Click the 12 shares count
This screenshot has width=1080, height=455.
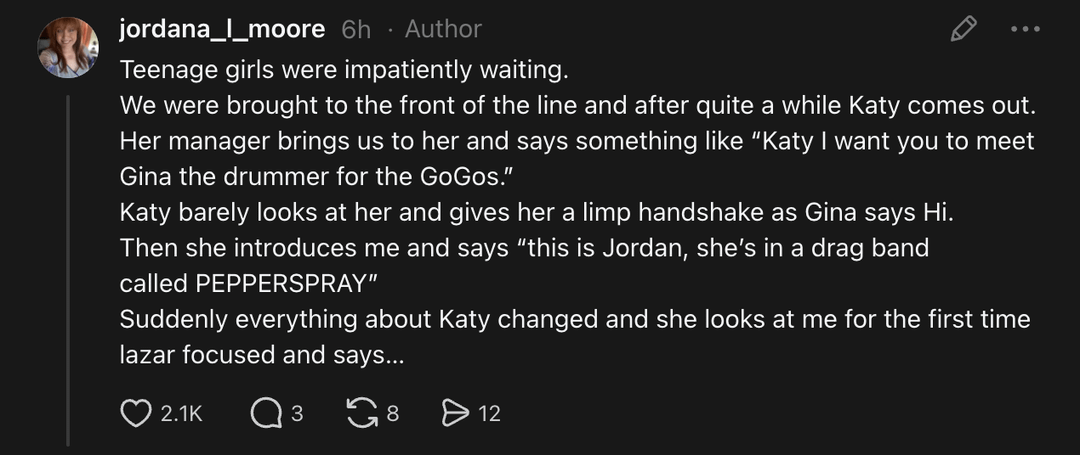pyautogui.click(x=489, y=413)
